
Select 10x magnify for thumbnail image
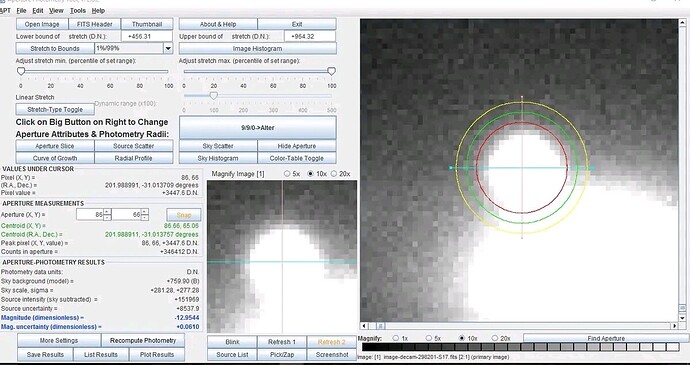[x=310, y=174]
